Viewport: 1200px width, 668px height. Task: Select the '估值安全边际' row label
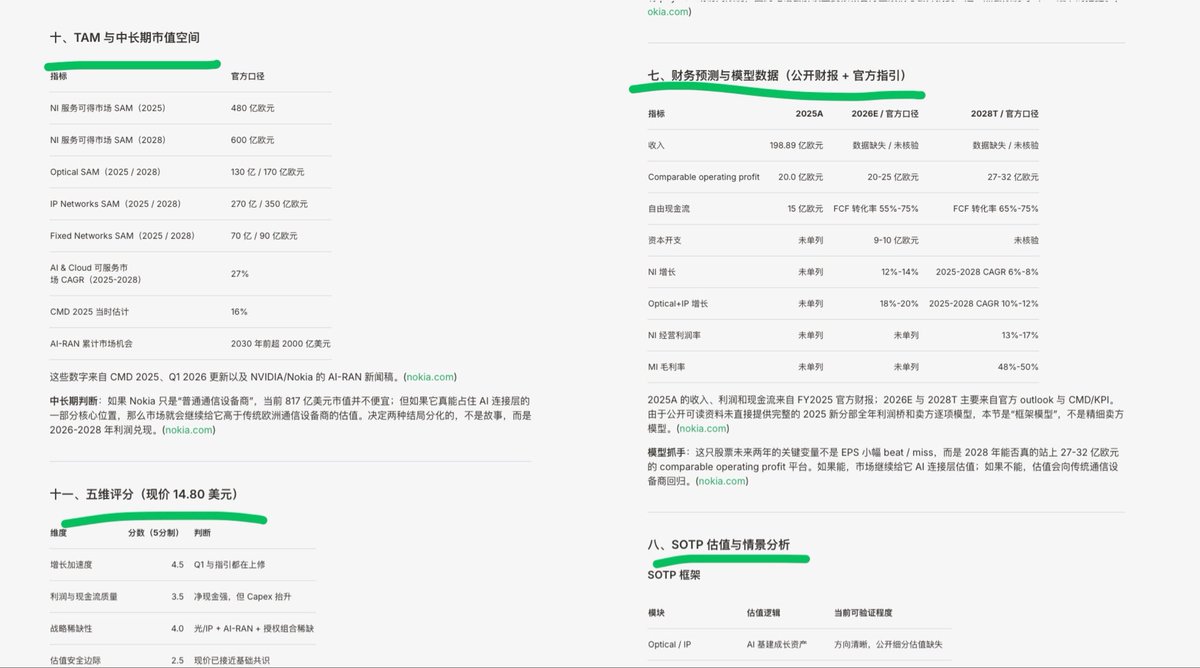(75, 660)
